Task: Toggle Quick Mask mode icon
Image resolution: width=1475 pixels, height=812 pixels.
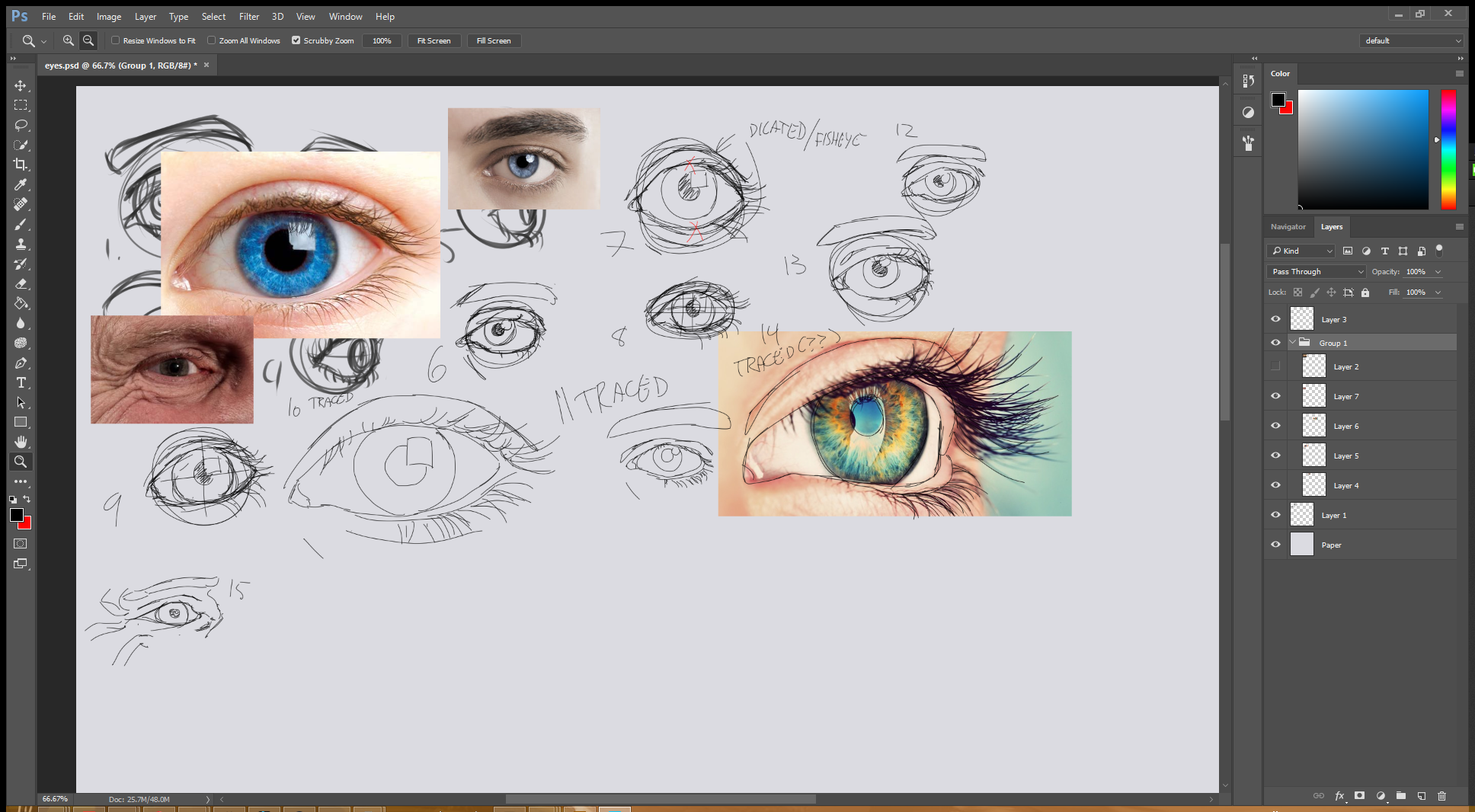Action: [21, 544]
